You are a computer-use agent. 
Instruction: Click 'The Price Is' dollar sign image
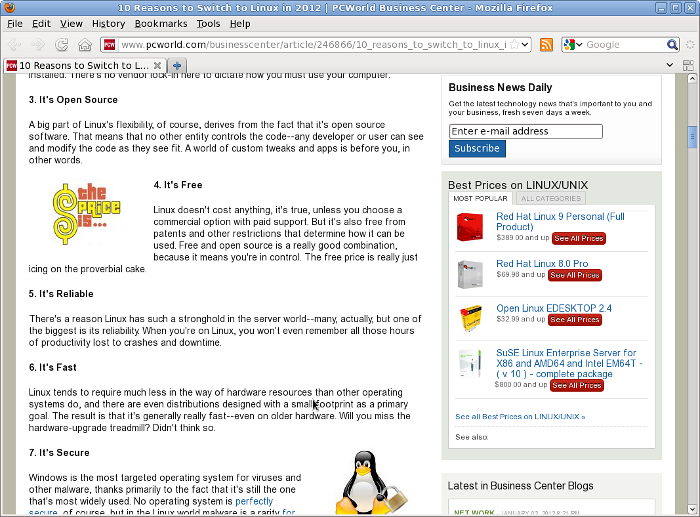click(x=86, y=213)
